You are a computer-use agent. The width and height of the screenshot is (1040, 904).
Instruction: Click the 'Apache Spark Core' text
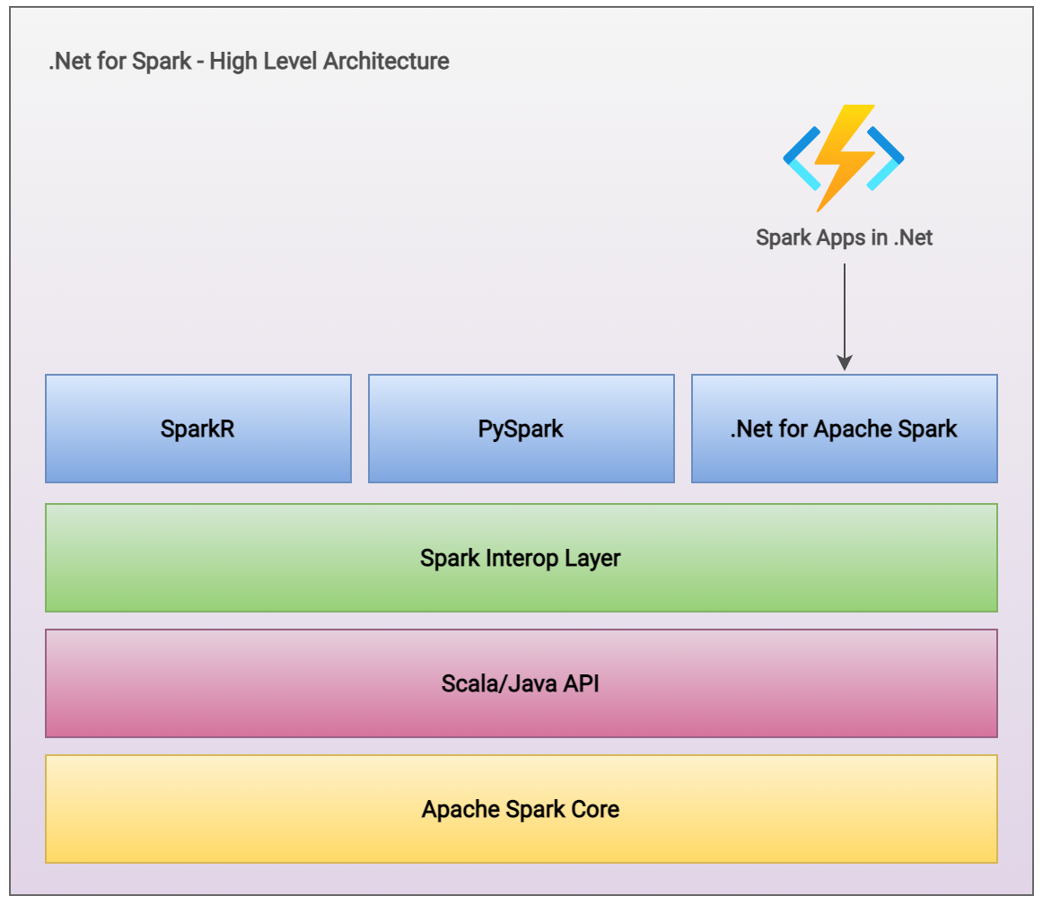[x=521, y=810]
